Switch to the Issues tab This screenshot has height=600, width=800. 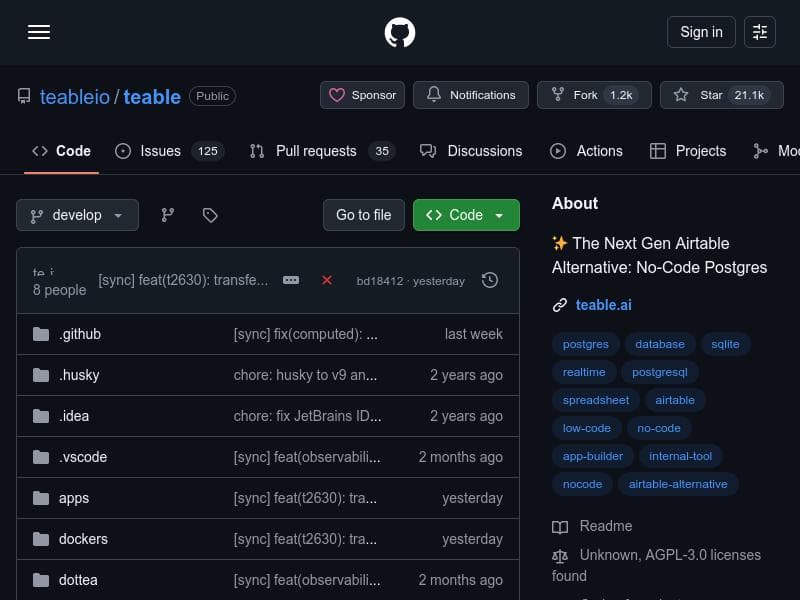coord(160,151)
